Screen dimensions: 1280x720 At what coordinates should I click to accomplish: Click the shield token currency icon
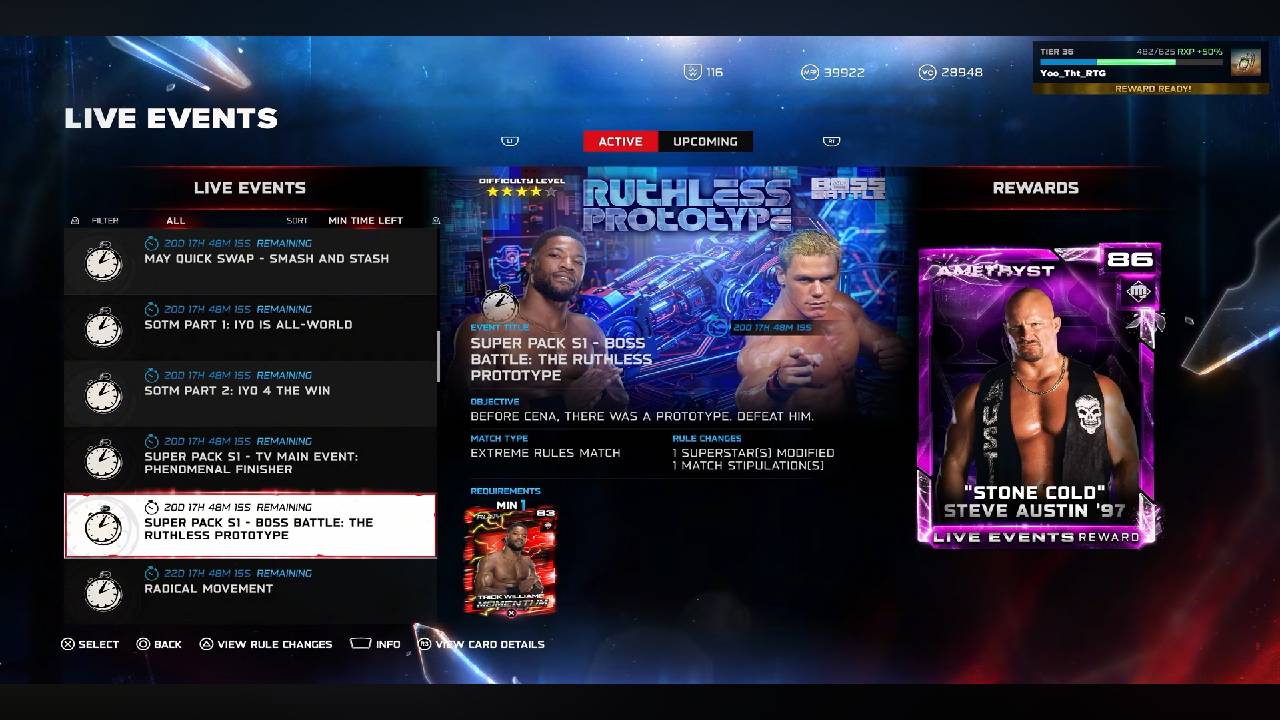point(691,72)
